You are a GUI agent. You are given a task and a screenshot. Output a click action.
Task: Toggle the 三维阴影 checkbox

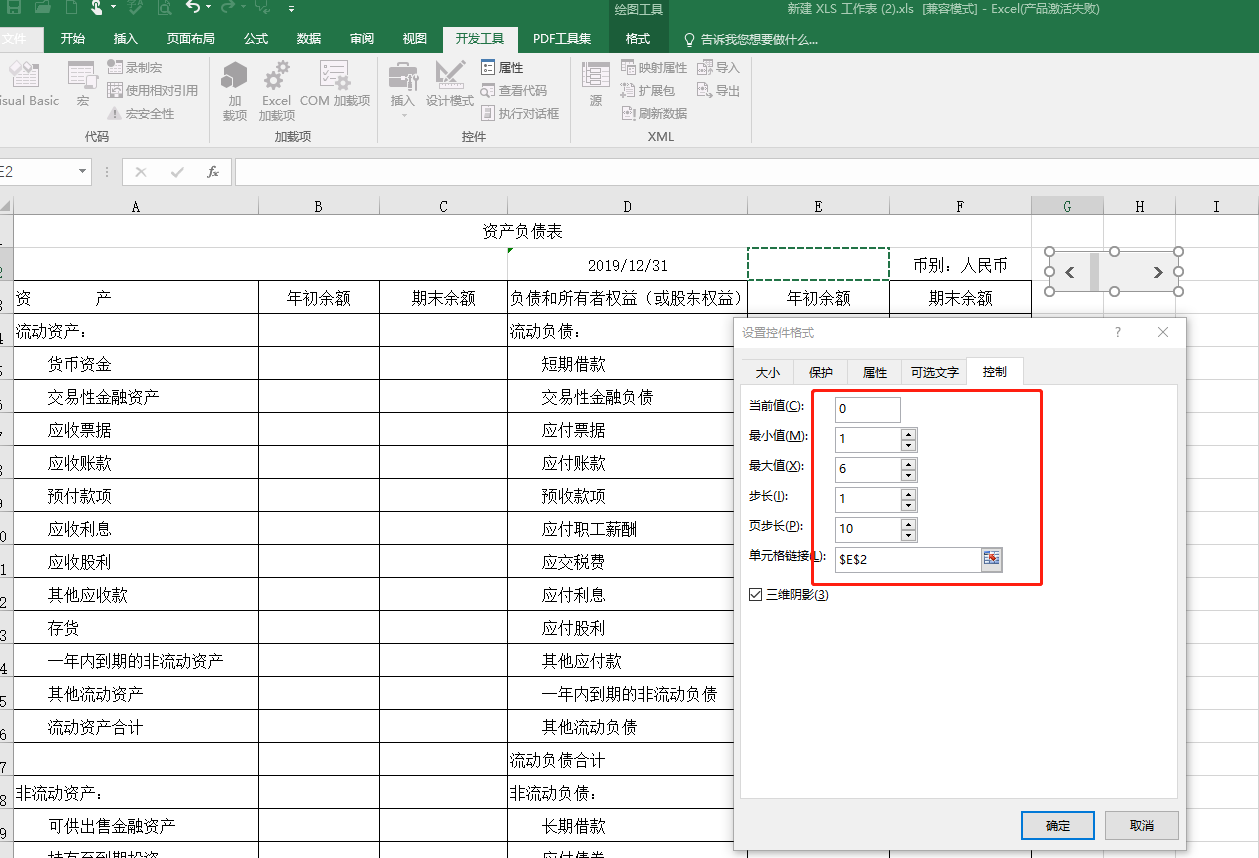coord(755,595)
